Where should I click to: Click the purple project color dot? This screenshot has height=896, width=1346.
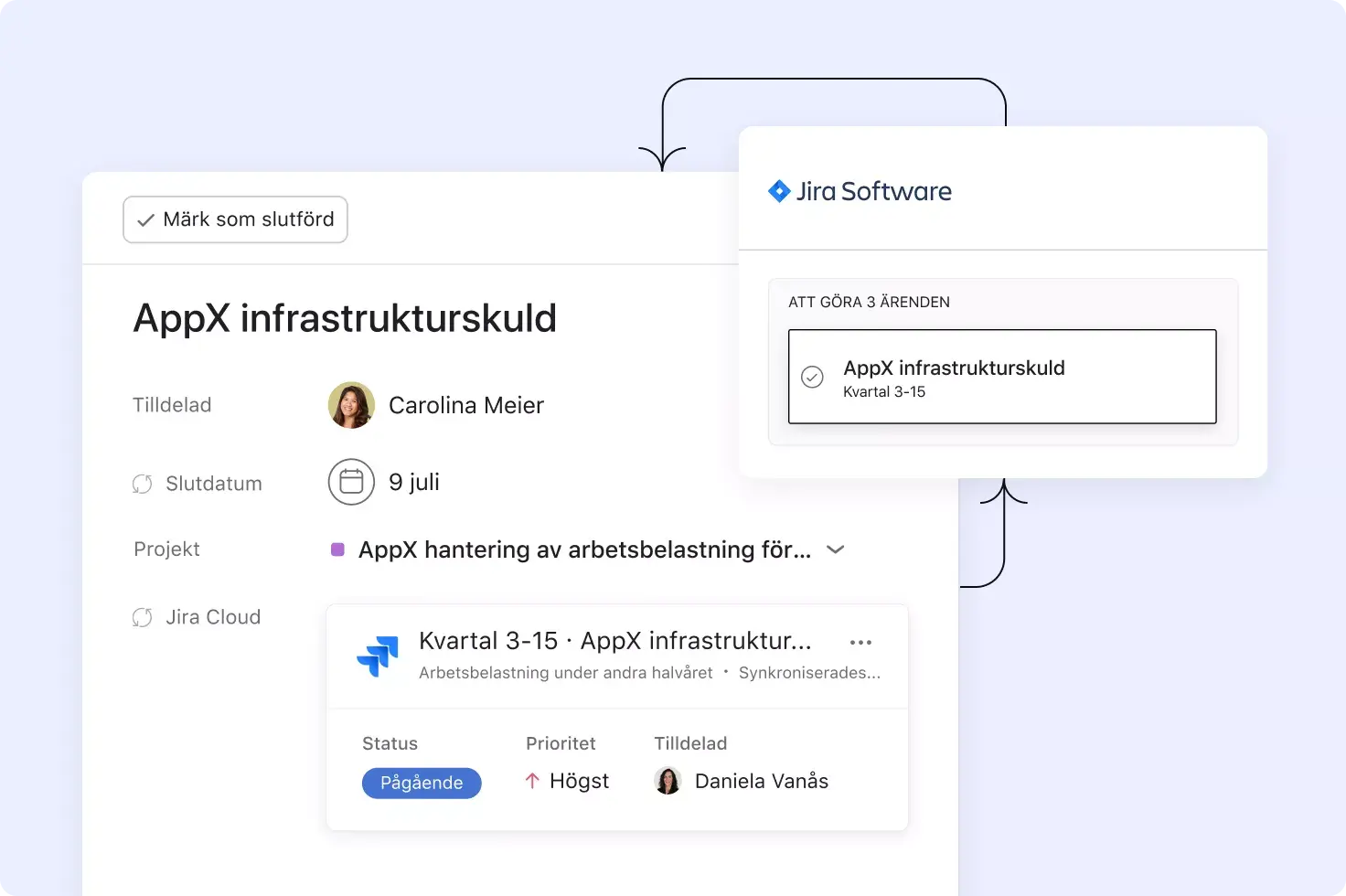click(x=337, y=549)
